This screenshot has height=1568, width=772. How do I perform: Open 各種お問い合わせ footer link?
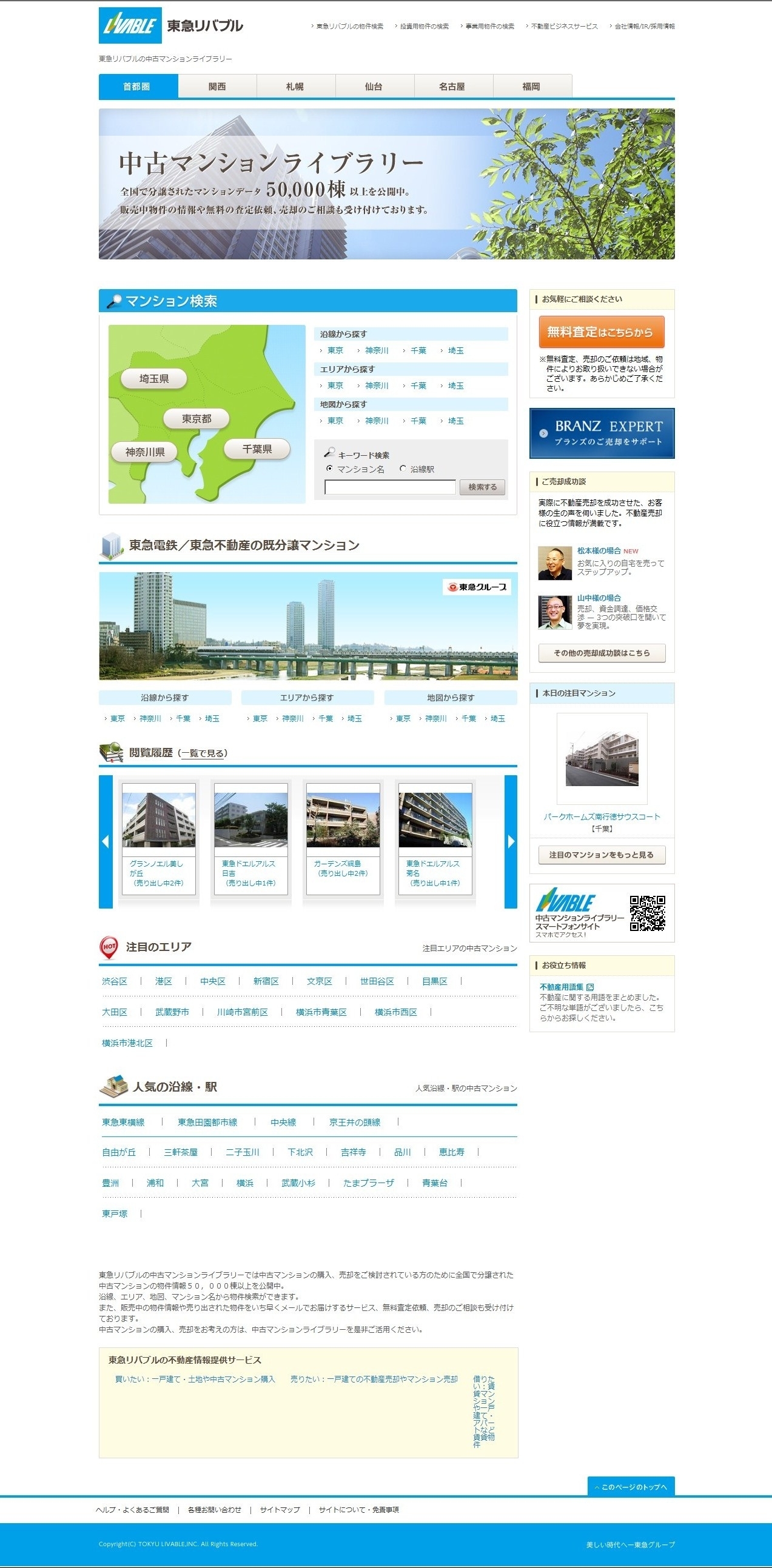214,1510
